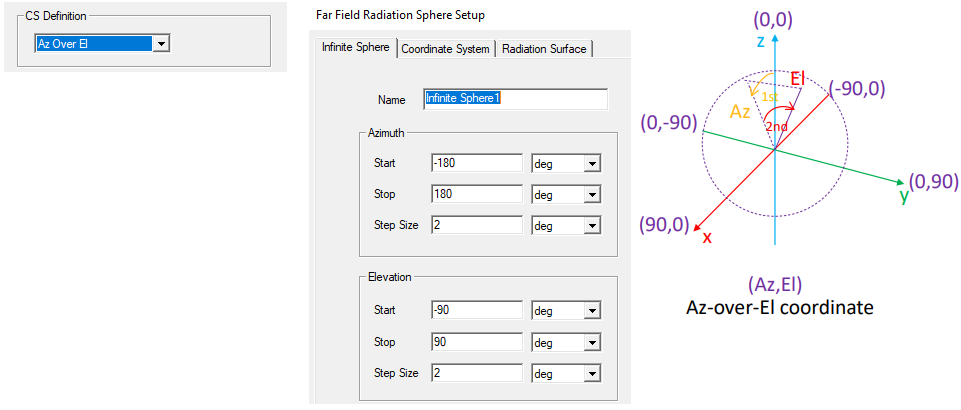Image resolution: width=961 pixels, height=410 pixels.
Task: Open the CS Definition dropdown
Action: point(161,44)
